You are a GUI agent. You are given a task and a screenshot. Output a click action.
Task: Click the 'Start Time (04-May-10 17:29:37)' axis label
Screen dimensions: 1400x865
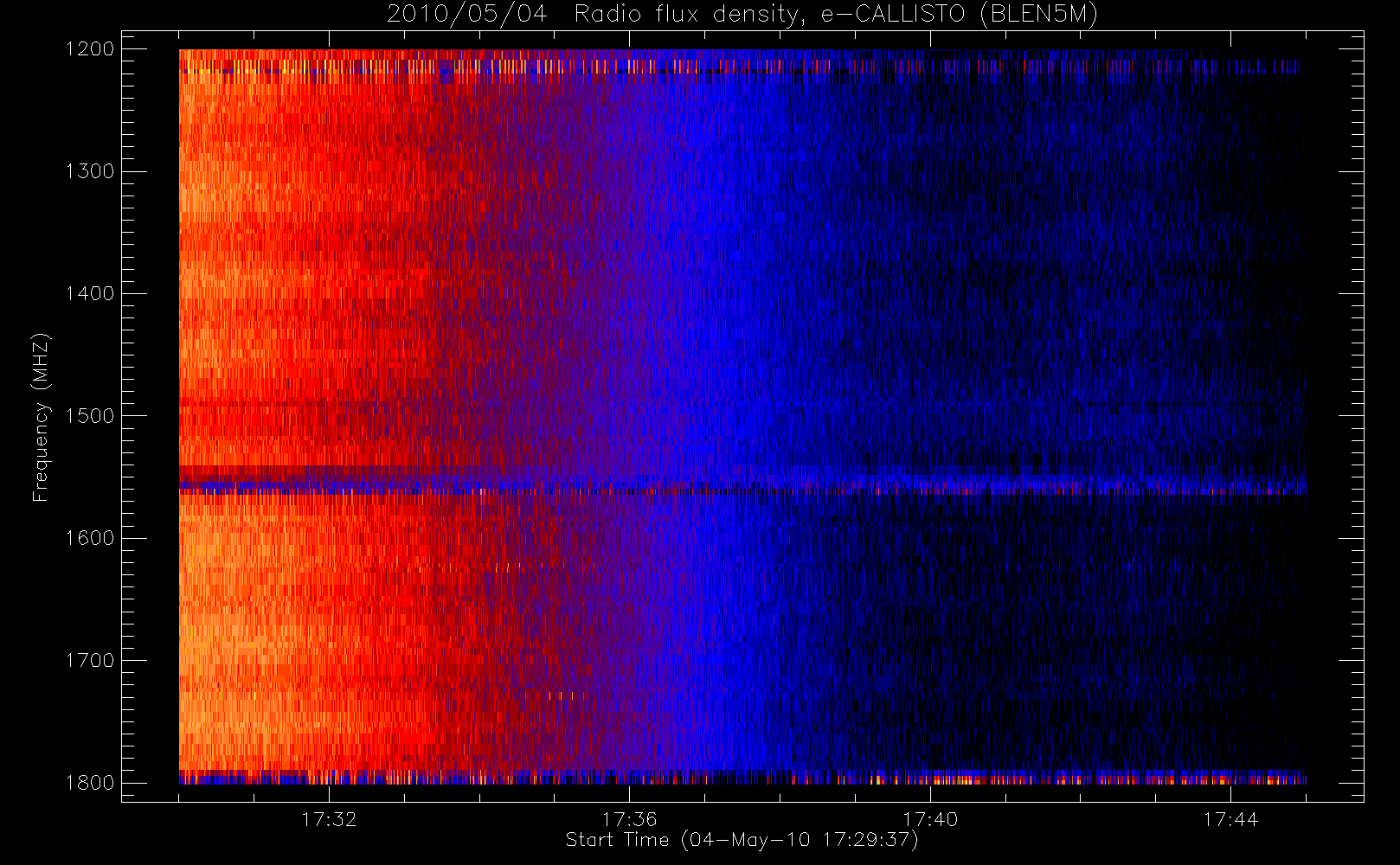(x=742, y=840)
